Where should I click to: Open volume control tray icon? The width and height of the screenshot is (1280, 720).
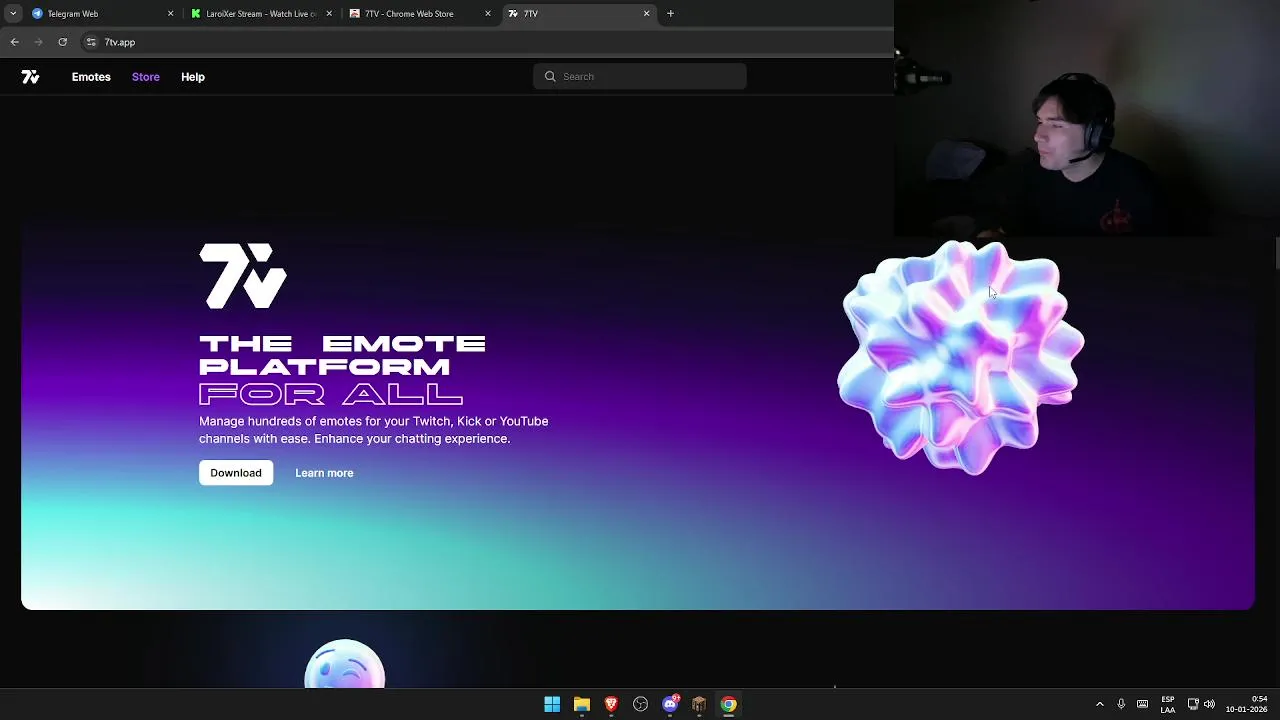point(1209,704)
